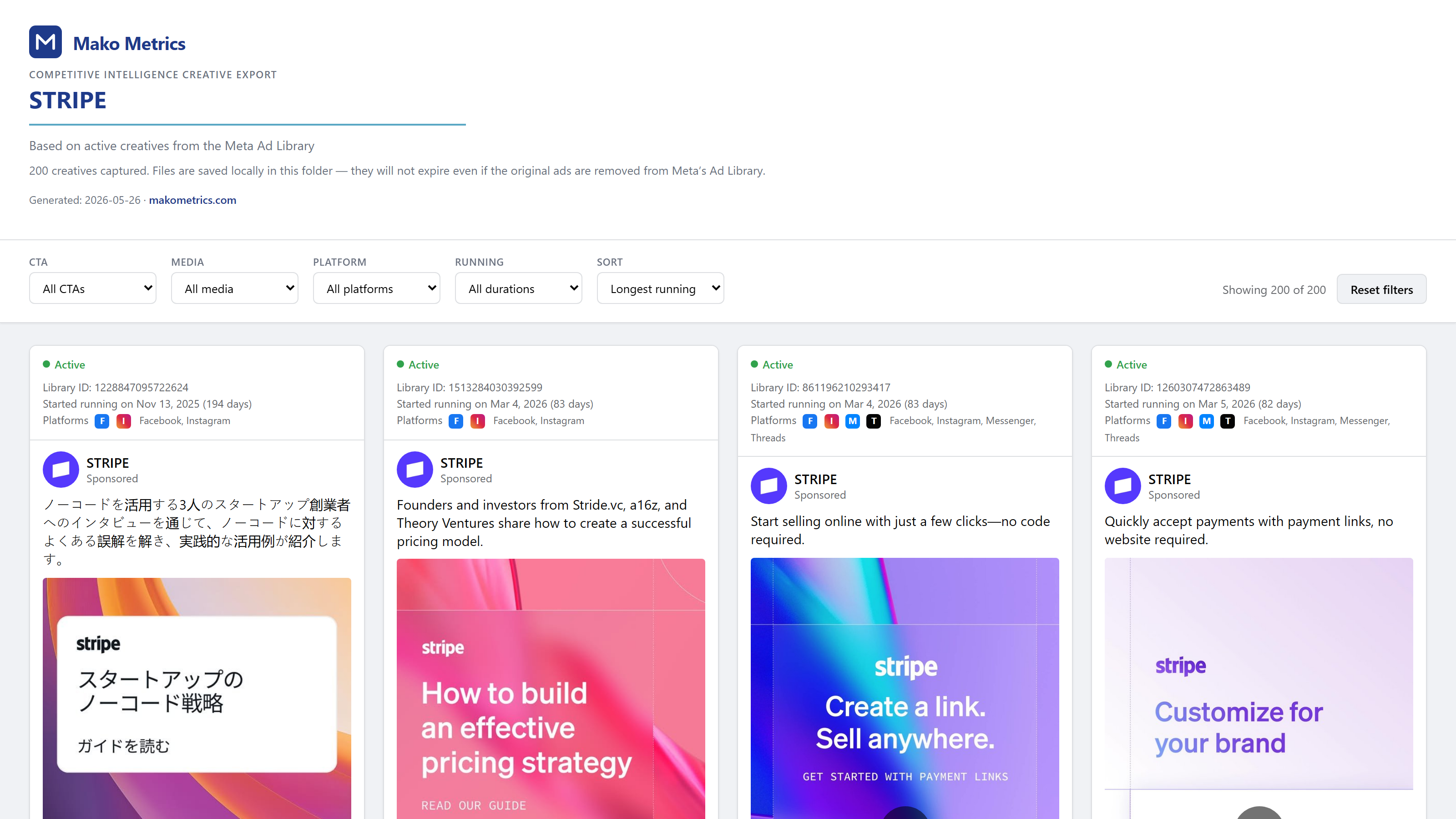The width and height of the screenshot is (1456, 819).
Task: Click Threads icon on ad 861196210293417
Action: tap(874, 421)
